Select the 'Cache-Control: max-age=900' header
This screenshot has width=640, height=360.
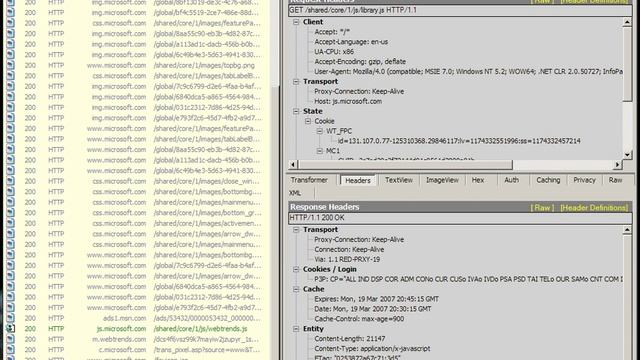coord(359,319)
